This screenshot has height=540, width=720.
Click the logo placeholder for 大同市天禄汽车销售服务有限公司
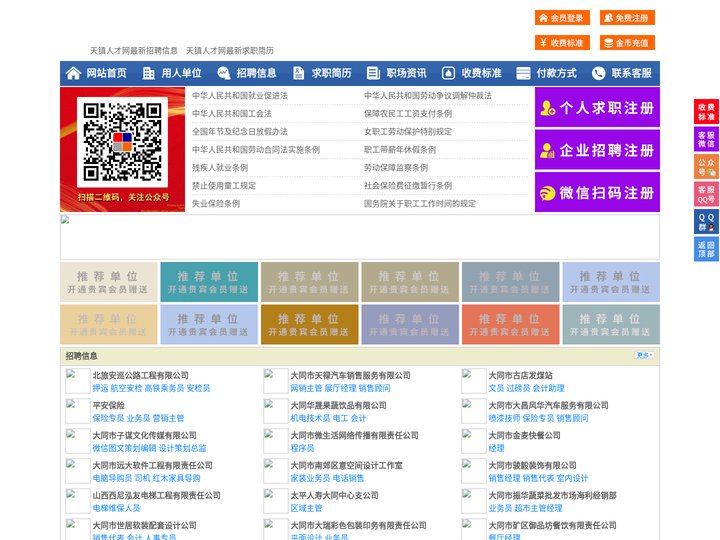[x=276, y=381]
